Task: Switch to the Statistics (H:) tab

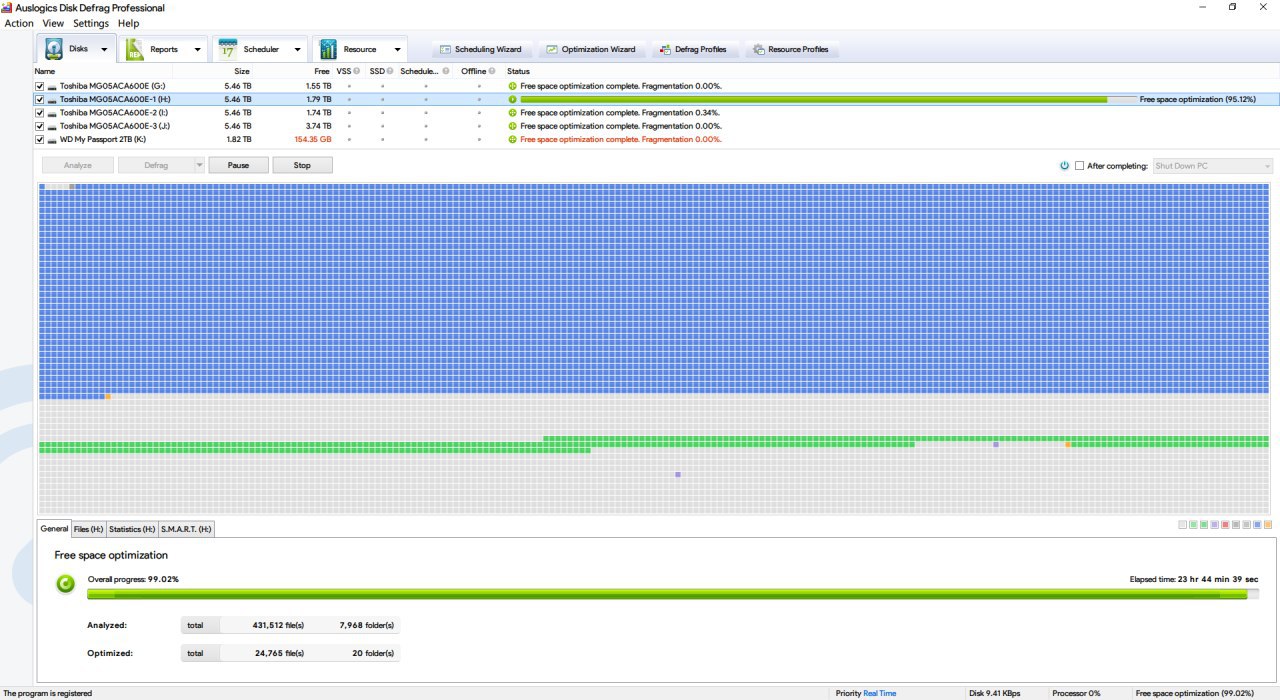Action: 132,529
